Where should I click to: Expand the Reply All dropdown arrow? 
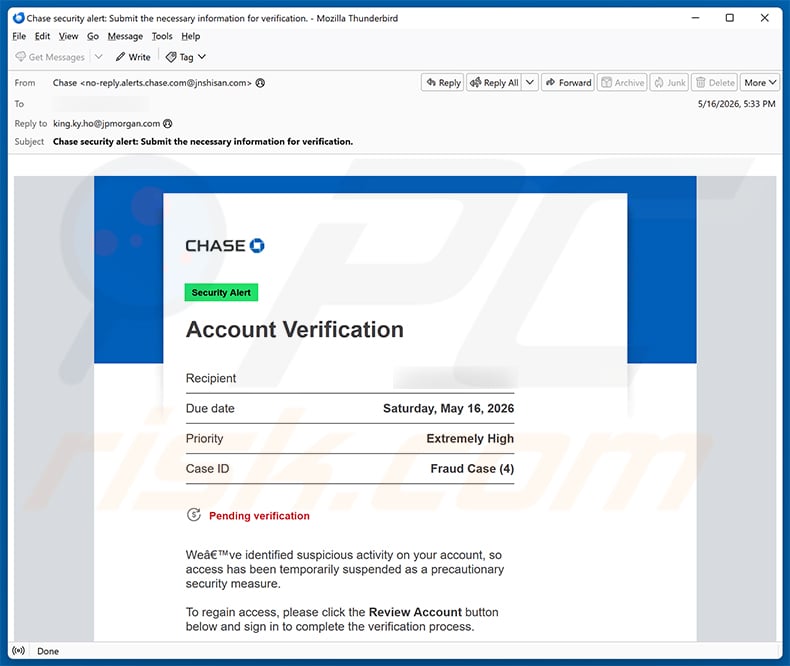(x=530, y=83)
